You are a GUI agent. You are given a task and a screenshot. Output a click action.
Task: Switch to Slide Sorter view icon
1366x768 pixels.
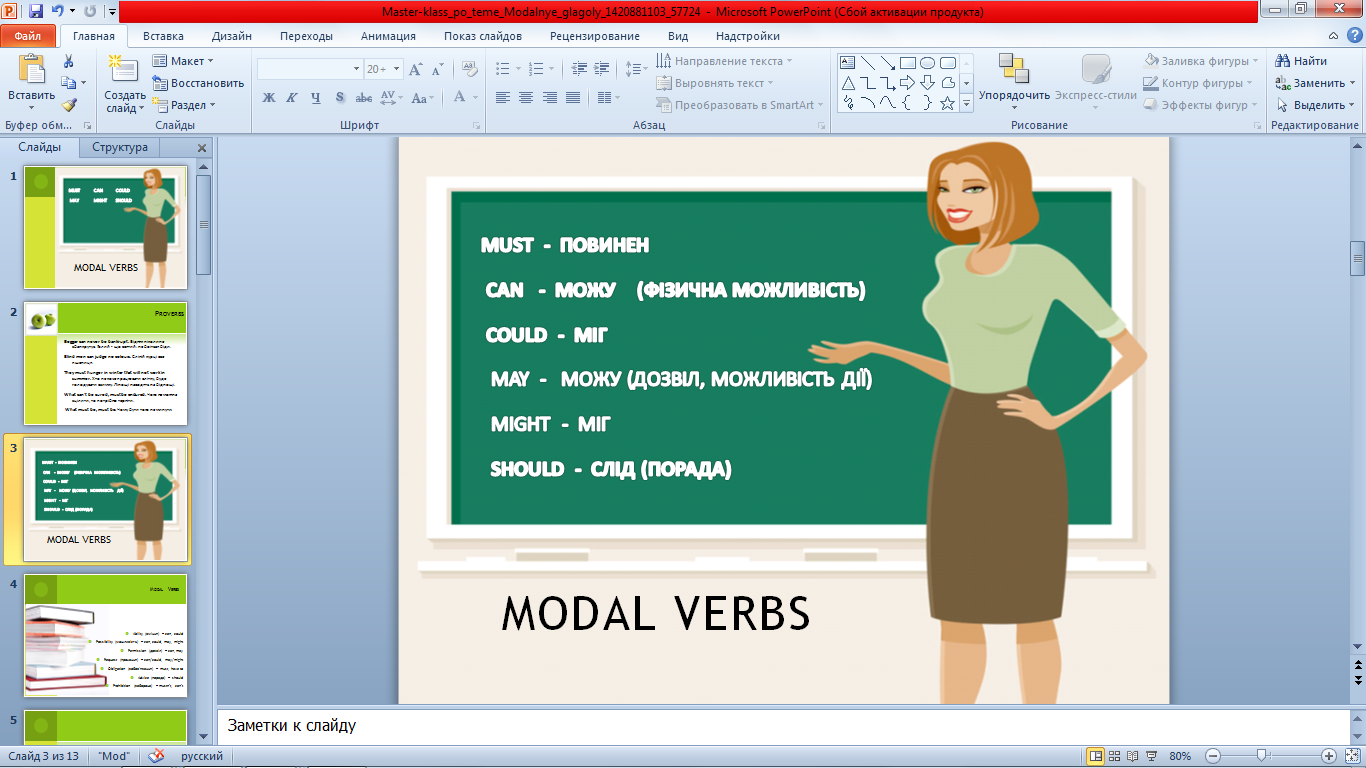click(x=1115, y=755)
